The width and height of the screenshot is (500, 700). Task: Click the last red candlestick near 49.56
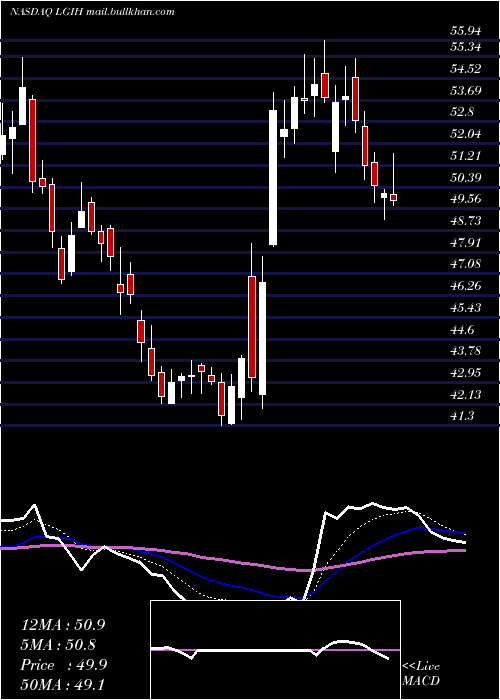393,197
